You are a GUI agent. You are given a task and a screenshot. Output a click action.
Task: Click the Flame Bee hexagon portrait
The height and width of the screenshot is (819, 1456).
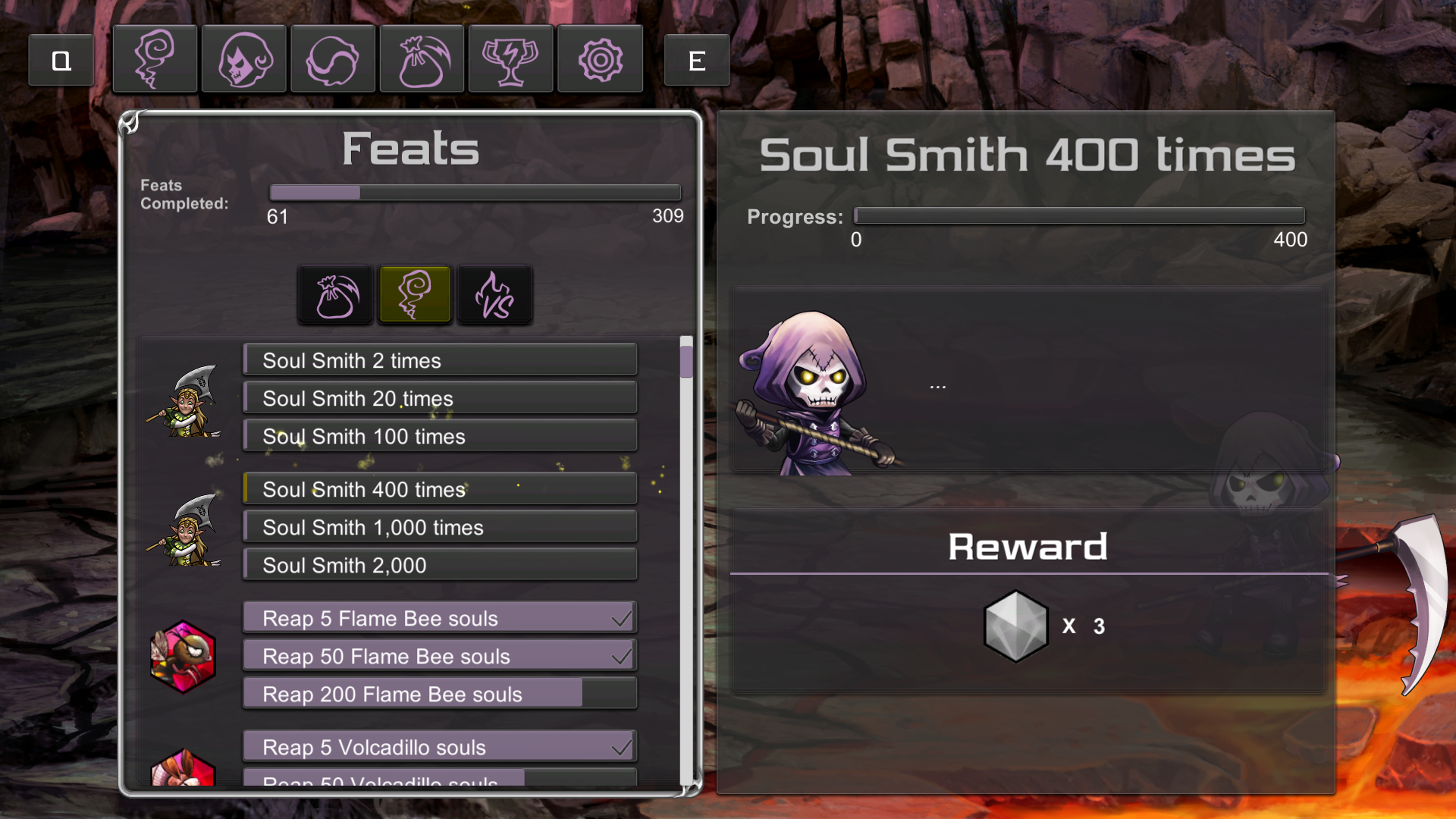(184, 657)
